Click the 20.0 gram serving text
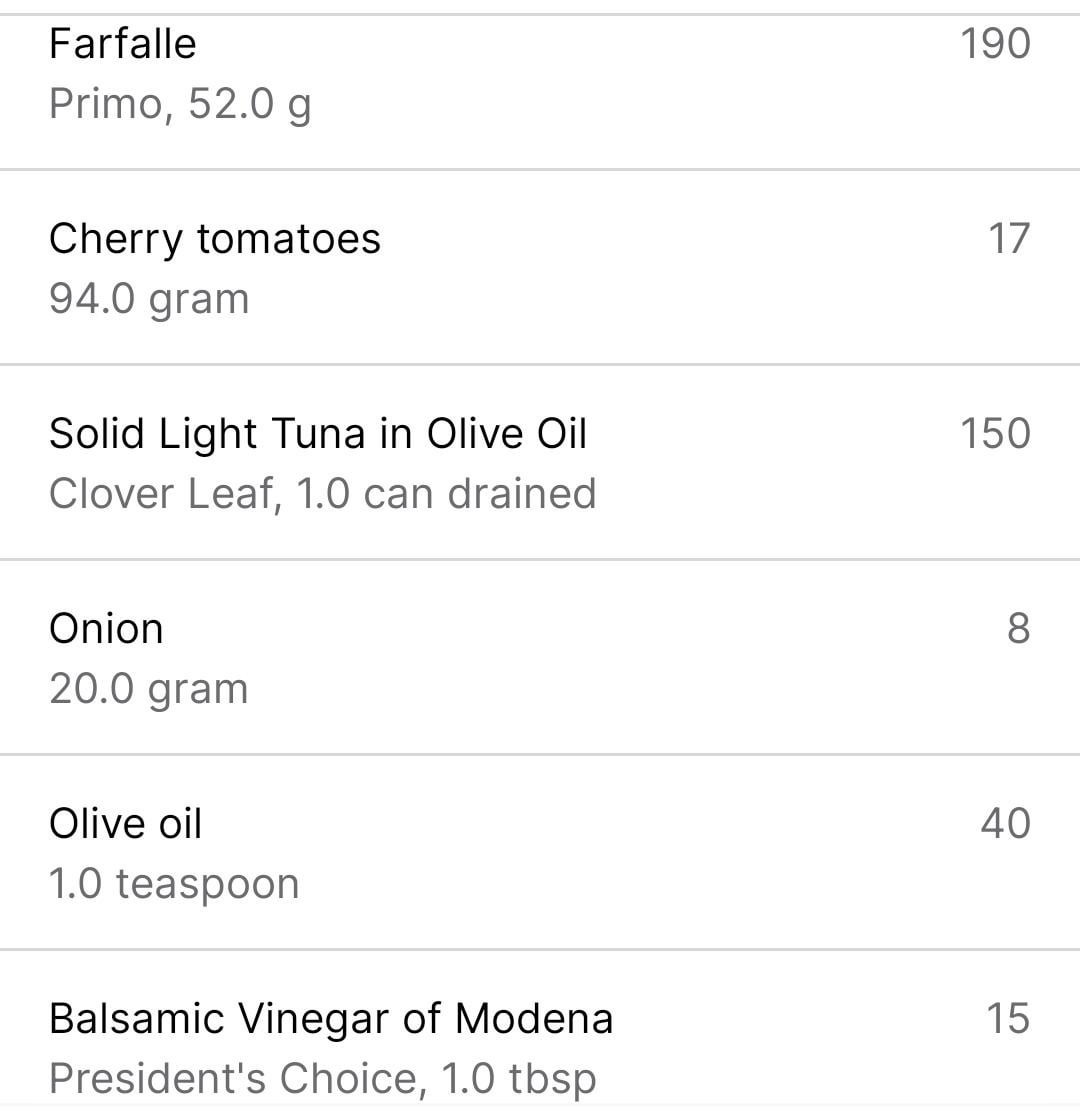The image size is (1080, 1115). (149, 689)
